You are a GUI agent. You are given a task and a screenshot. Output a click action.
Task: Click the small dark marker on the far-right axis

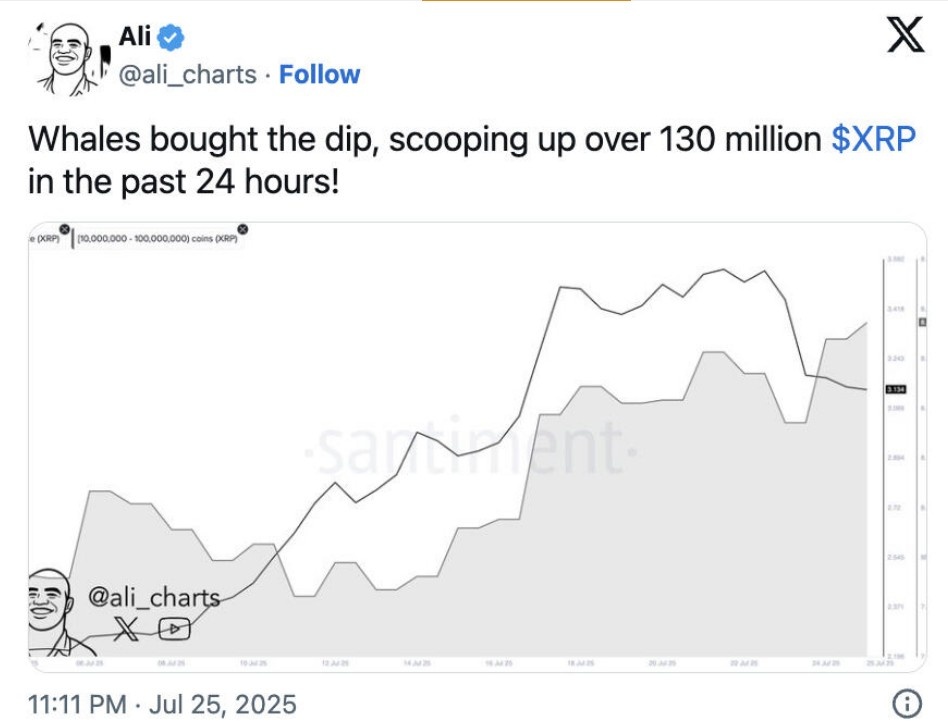[923, 322]
